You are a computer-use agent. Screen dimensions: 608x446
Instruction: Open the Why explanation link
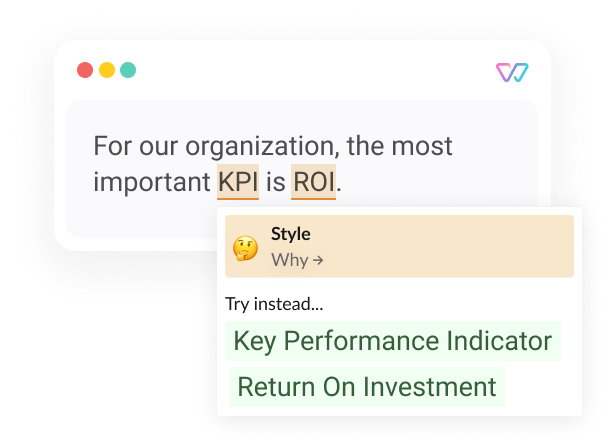click(297, 260)
